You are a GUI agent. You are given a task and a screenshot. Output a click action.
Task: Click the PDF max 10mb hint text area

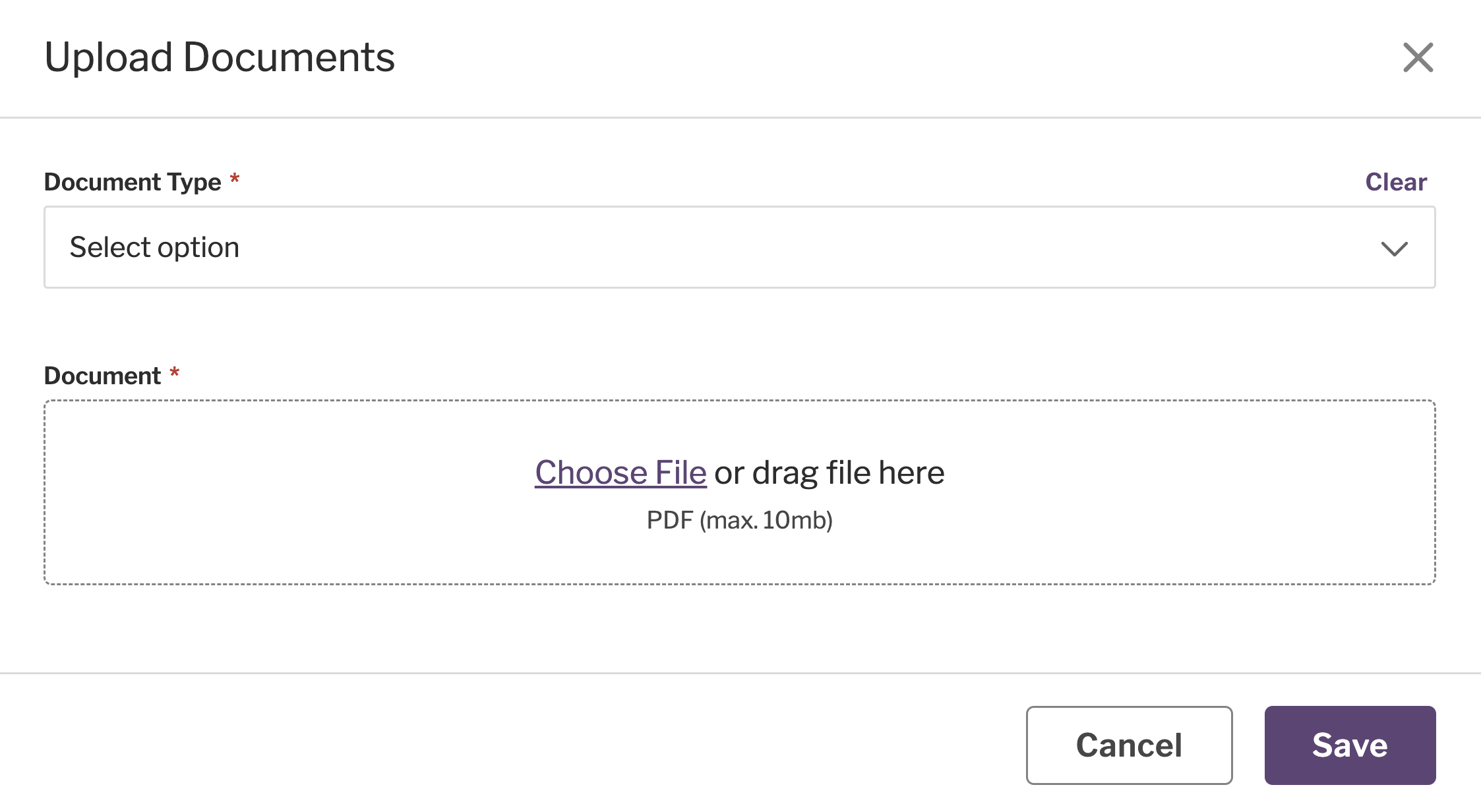[740, 520]
